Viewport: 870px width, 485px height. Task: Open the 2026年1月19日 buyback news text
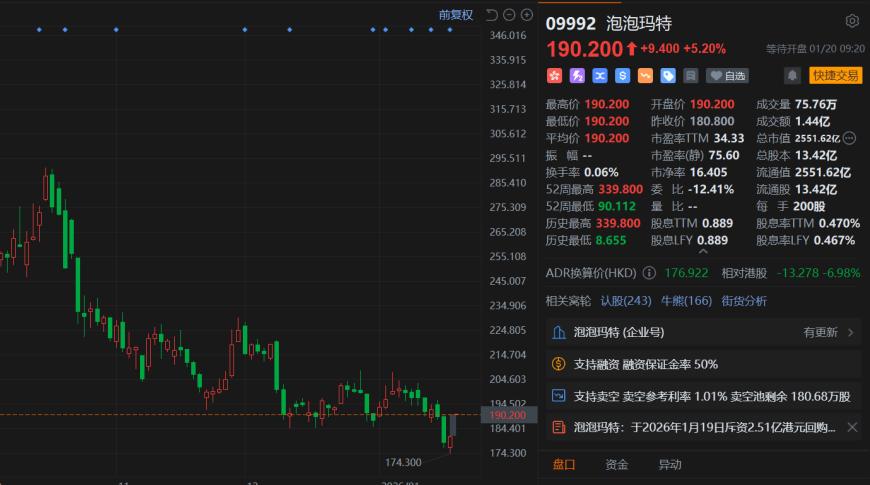click(704, 427)
